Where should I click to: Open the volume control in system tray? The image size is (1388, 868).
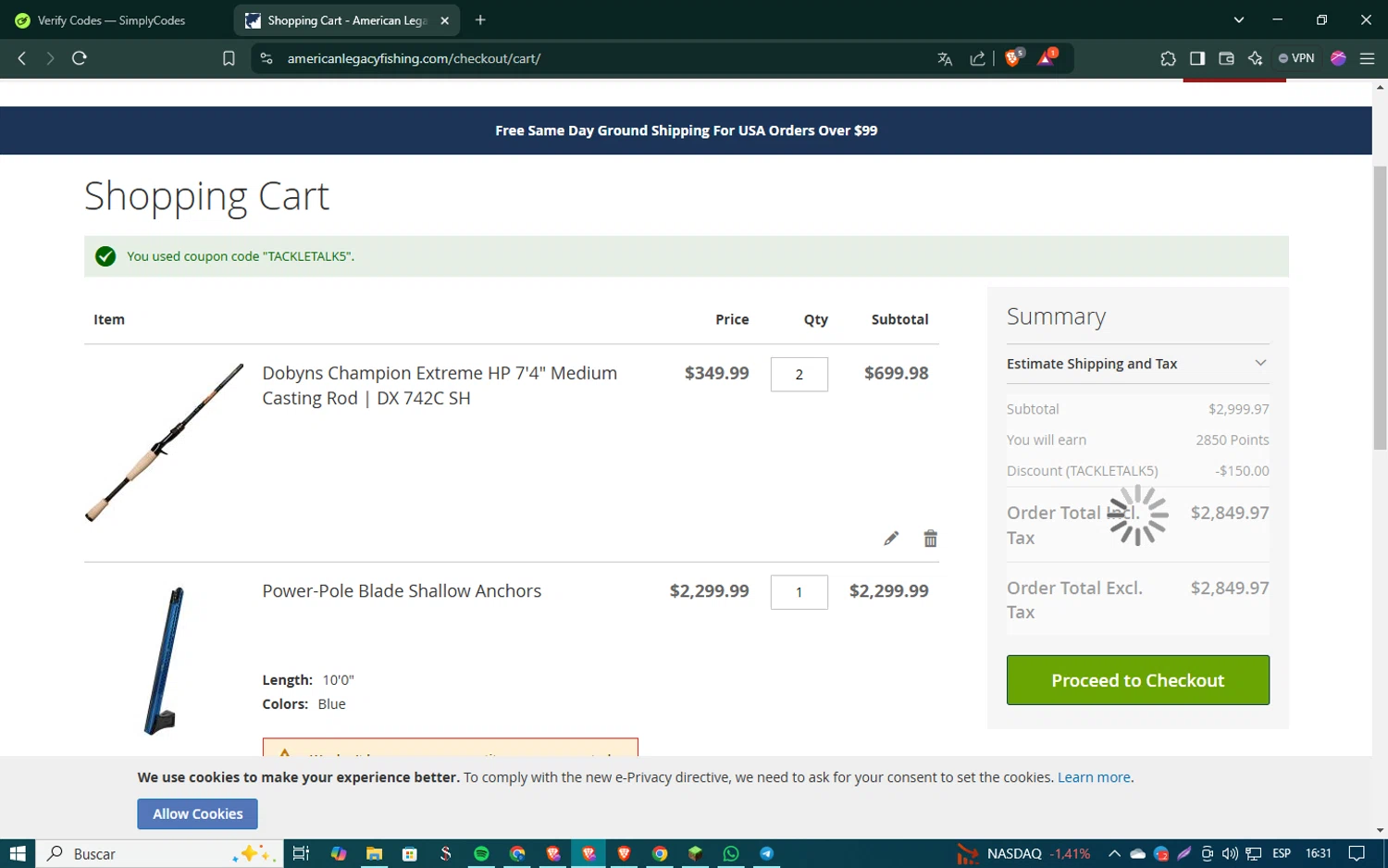click(1230, 853)
